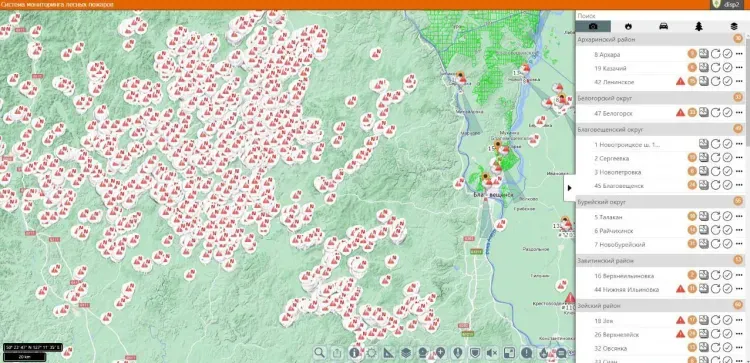Viewport: 750px width, 363px height.
Task: Click the camera list vertical scrollbar
Action: [x=748, y=91]
